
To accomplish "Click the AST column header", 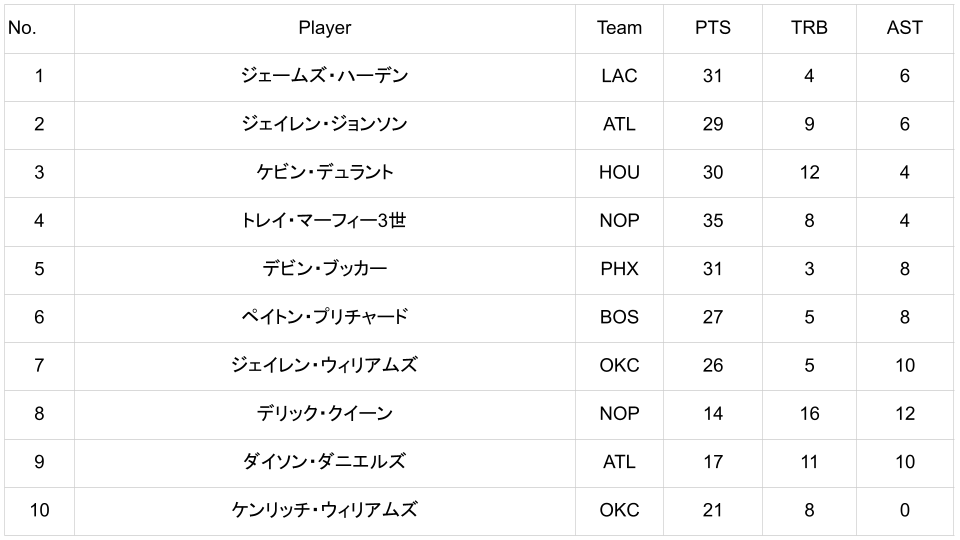I will 904,28.
